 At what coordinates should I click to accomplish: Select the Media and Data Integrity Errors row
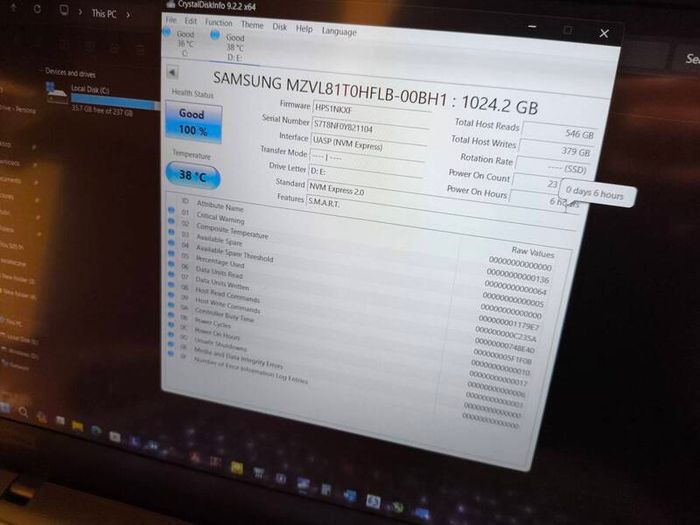[238, 358]
